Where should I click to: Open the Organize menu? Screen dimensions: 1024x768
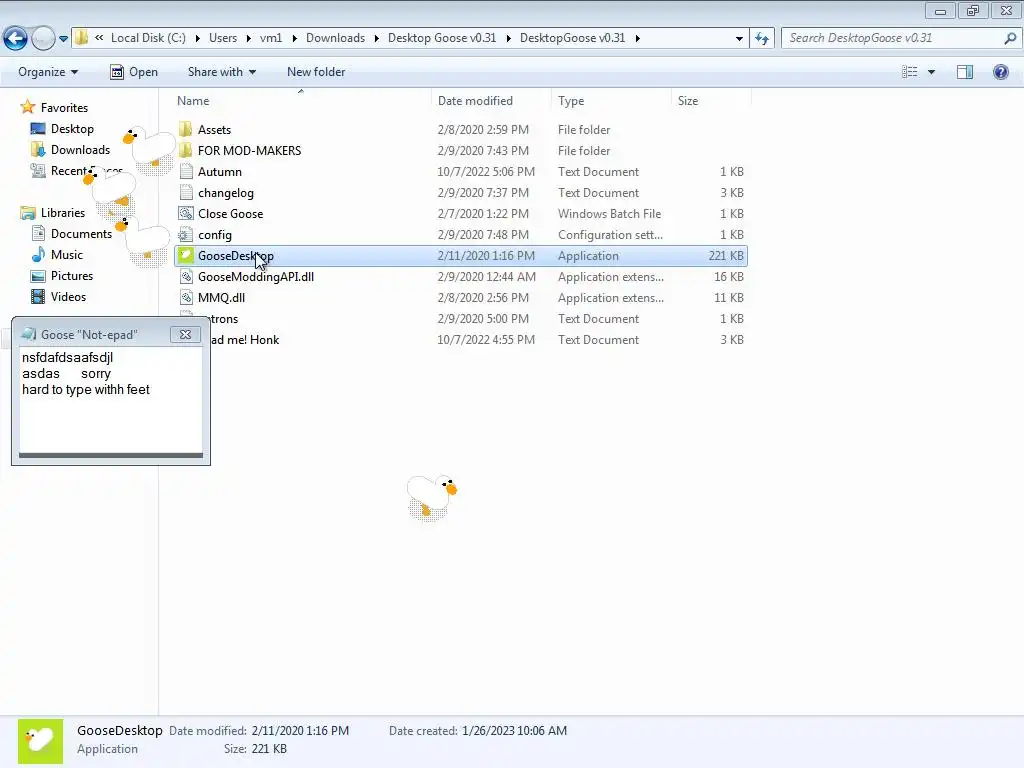(48, 72)
